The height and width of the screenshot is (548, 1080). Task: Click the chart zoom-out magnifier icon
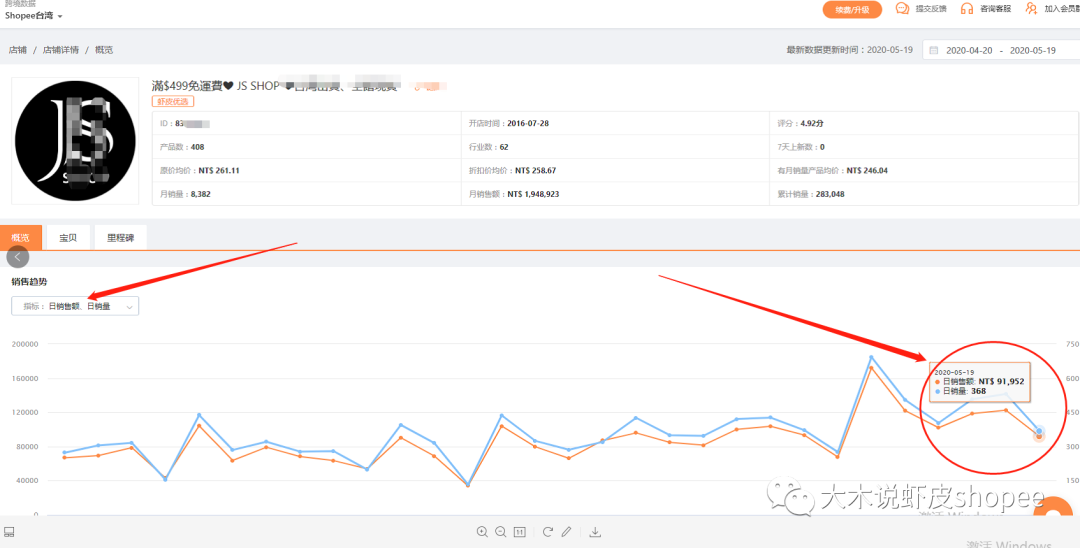click(501, 531)
